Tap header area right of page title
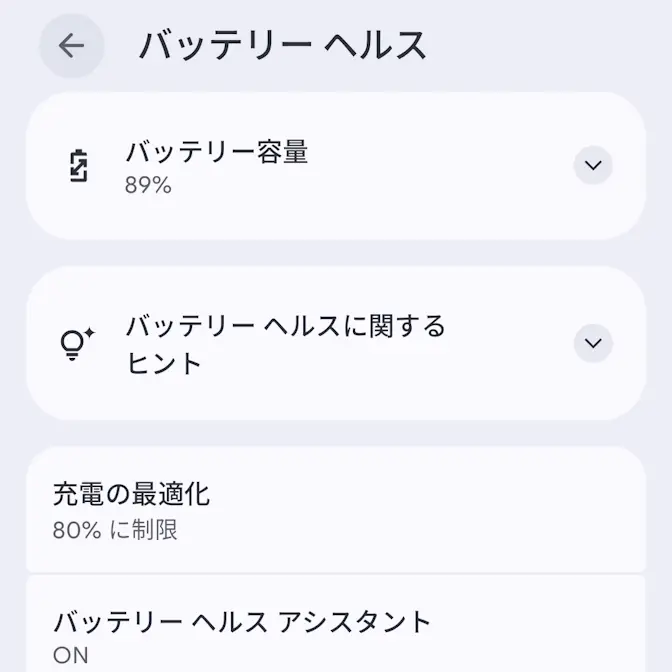The height and width of the screenshot is (672, 672). 550,46
